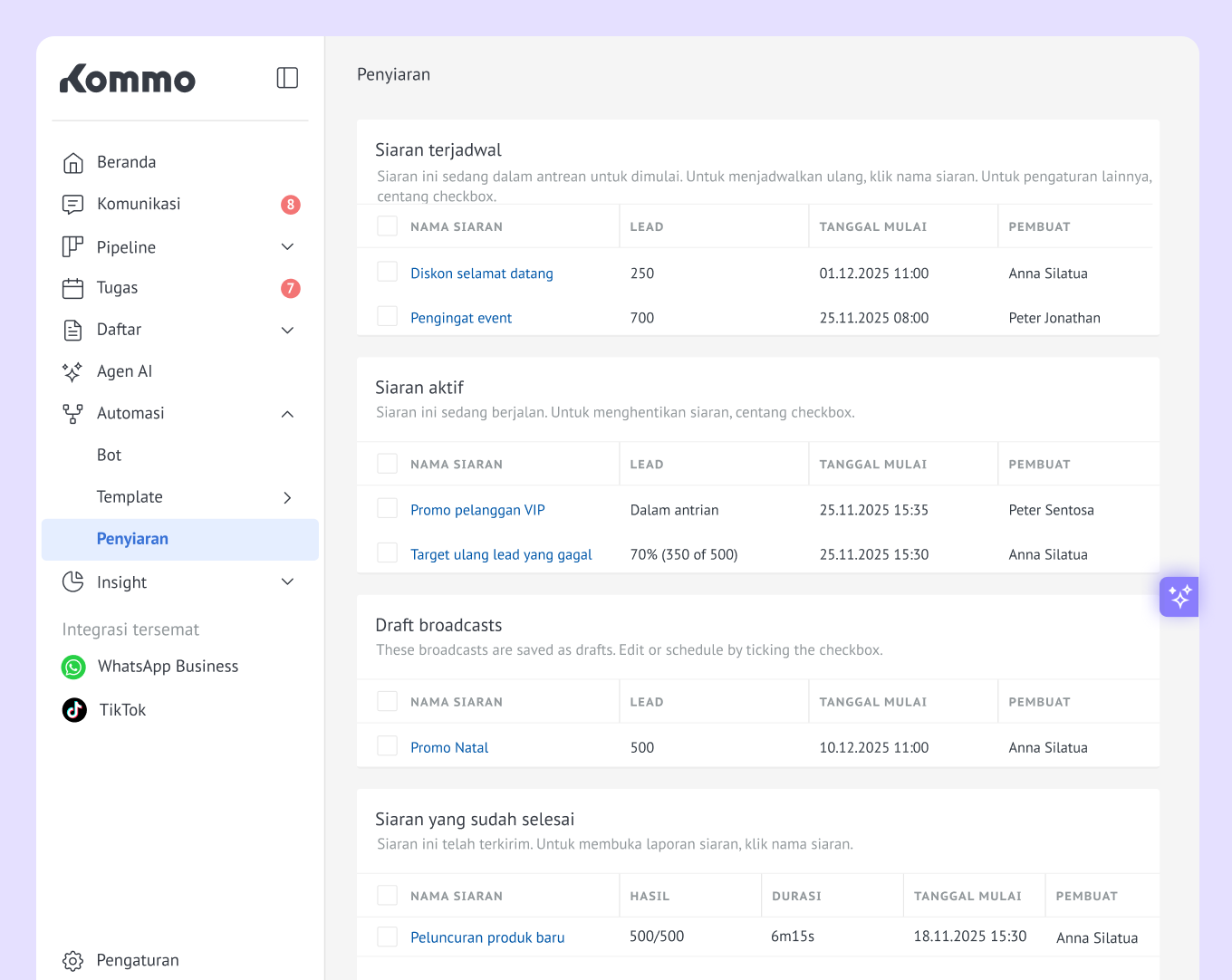
Task: Click the Tugas calendar icon
Action: pos(72,288)
